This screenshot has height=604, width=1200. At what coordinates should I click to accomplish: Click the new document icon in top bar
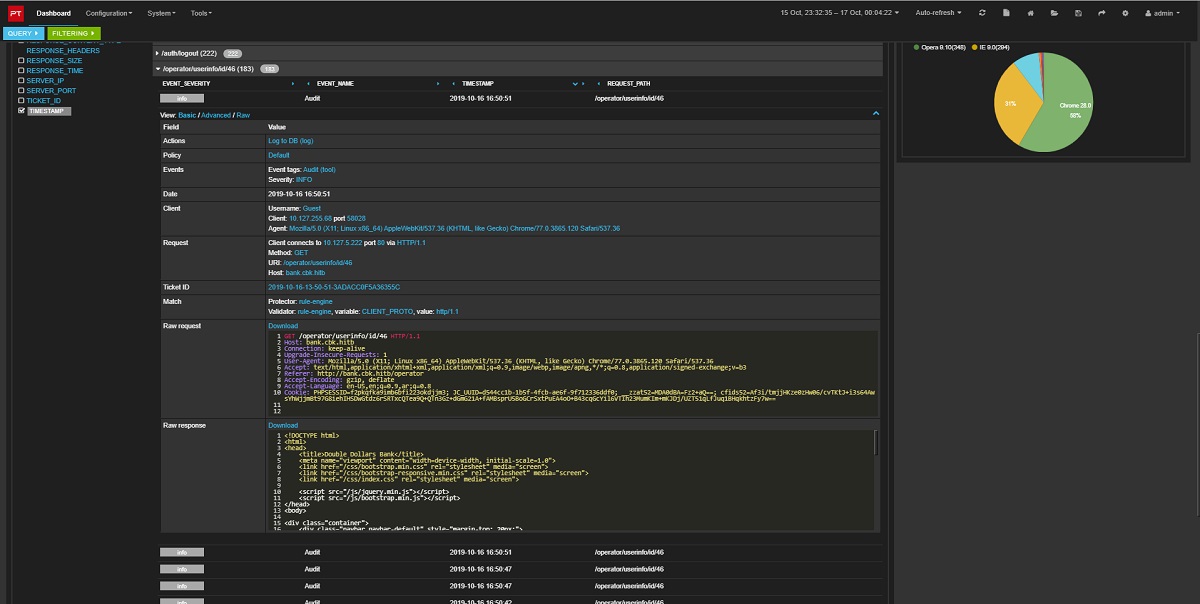[1005, 13]
